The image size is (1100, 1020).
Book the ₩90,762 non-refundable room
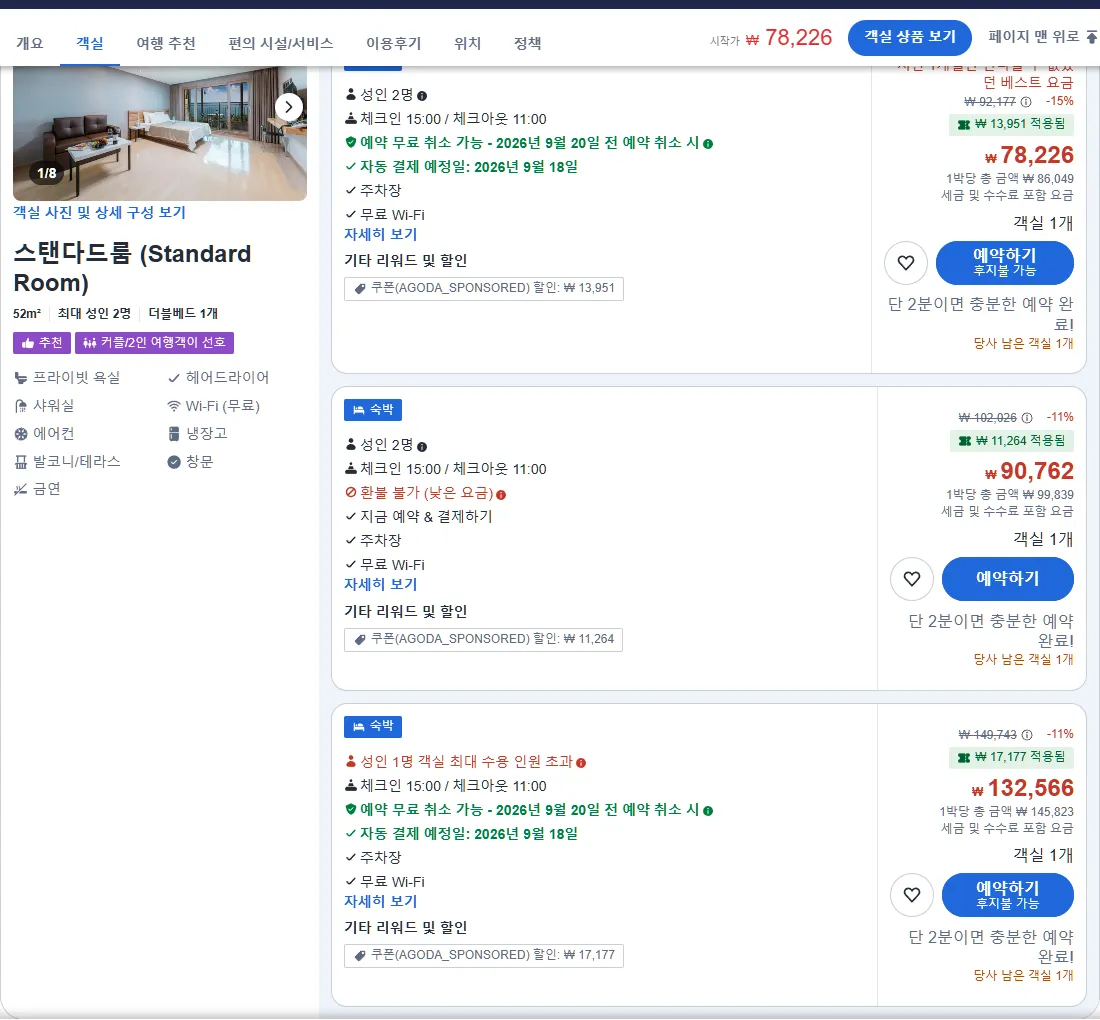point(1007,579)
